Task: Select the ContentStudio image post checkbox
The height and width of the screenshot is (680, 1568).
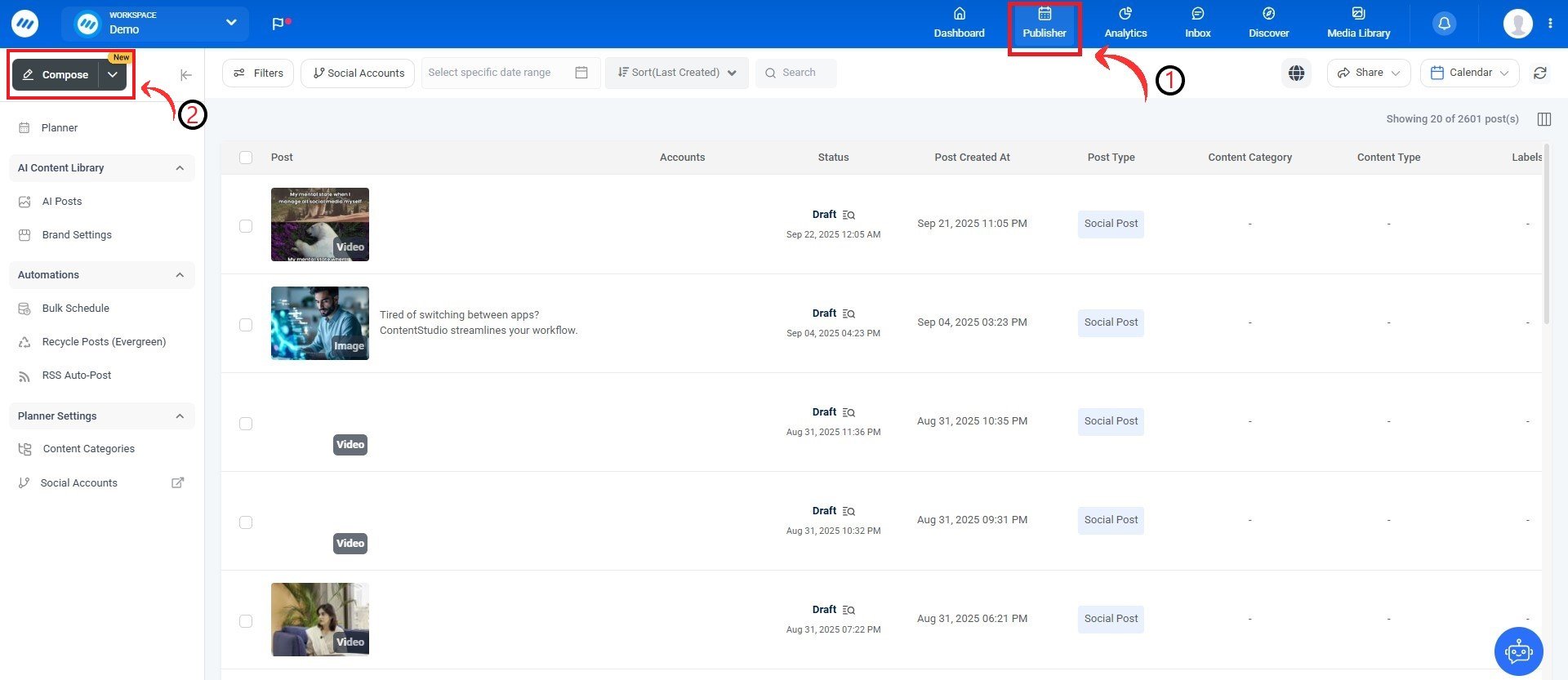Action: point(246,325)
